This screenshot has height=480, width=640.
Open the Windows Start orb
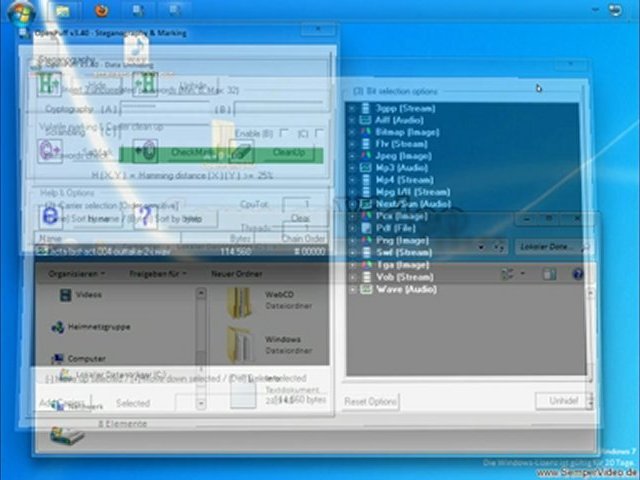20,11
